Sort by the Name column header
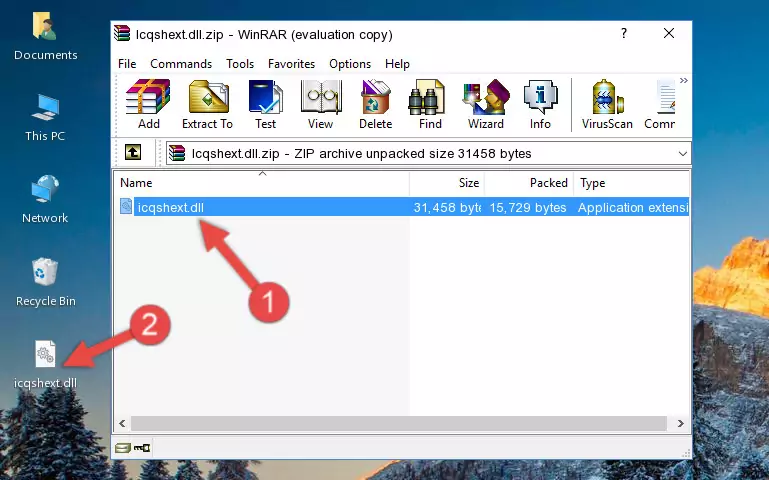Viewport: 769px width, 480px height. (262, 183)
